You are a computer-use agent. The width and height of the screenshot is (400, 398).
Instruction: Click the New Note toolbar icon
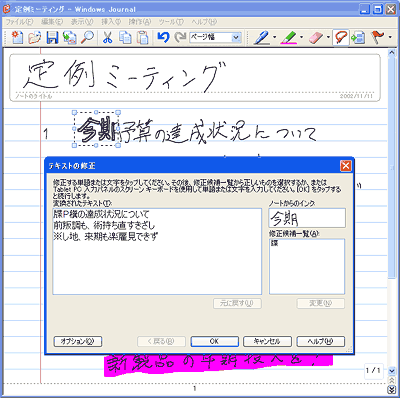coord(17,37)
